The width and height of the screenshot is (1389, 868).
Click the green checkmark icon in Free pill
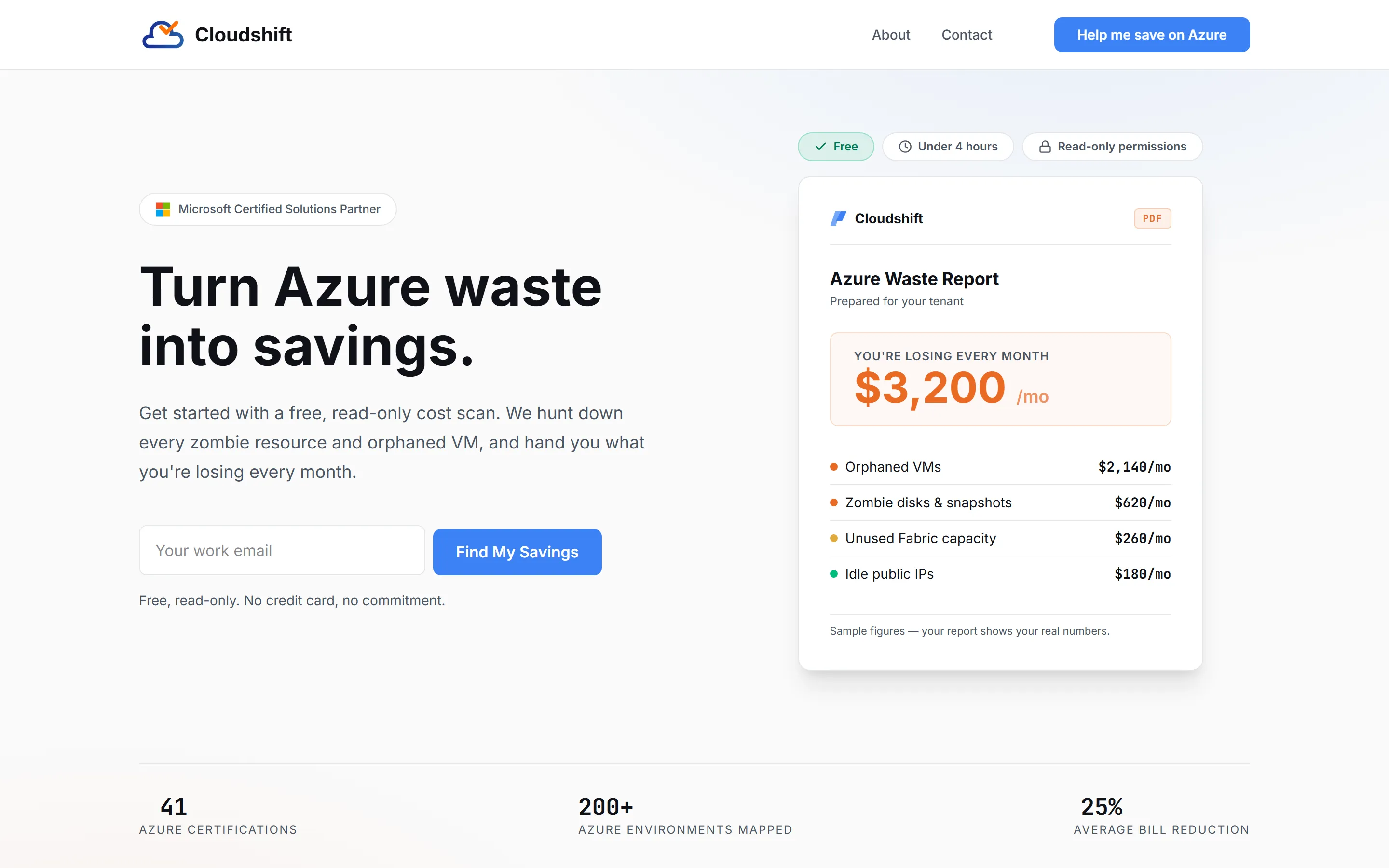(821, 147)
